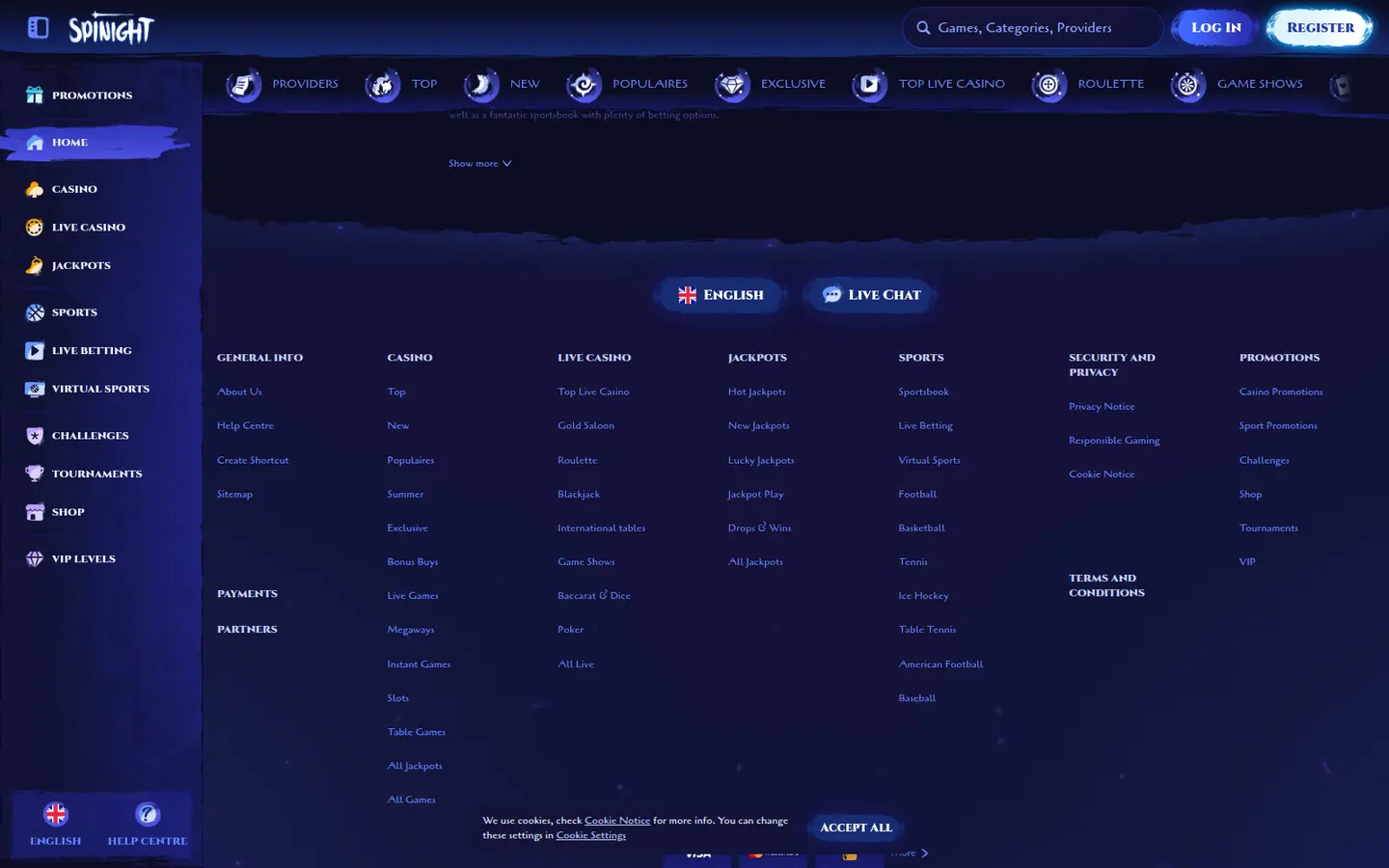1389x868 pixels.
Task: Collapse the sidebar panel icon
Action: tap(39, 28)
